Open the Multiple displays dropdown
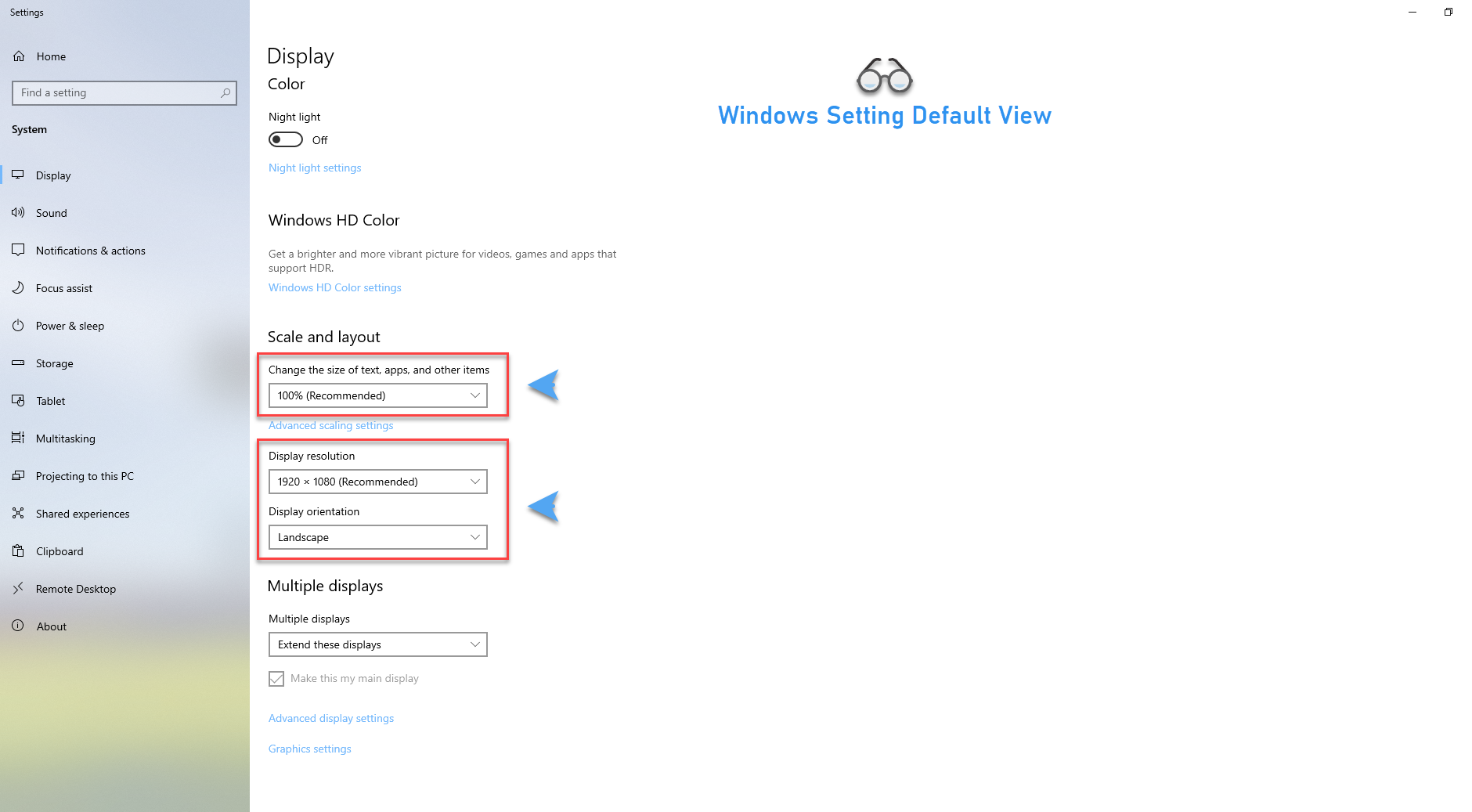Viewport: 1472px width, 812px height. [x=377, y=644]
